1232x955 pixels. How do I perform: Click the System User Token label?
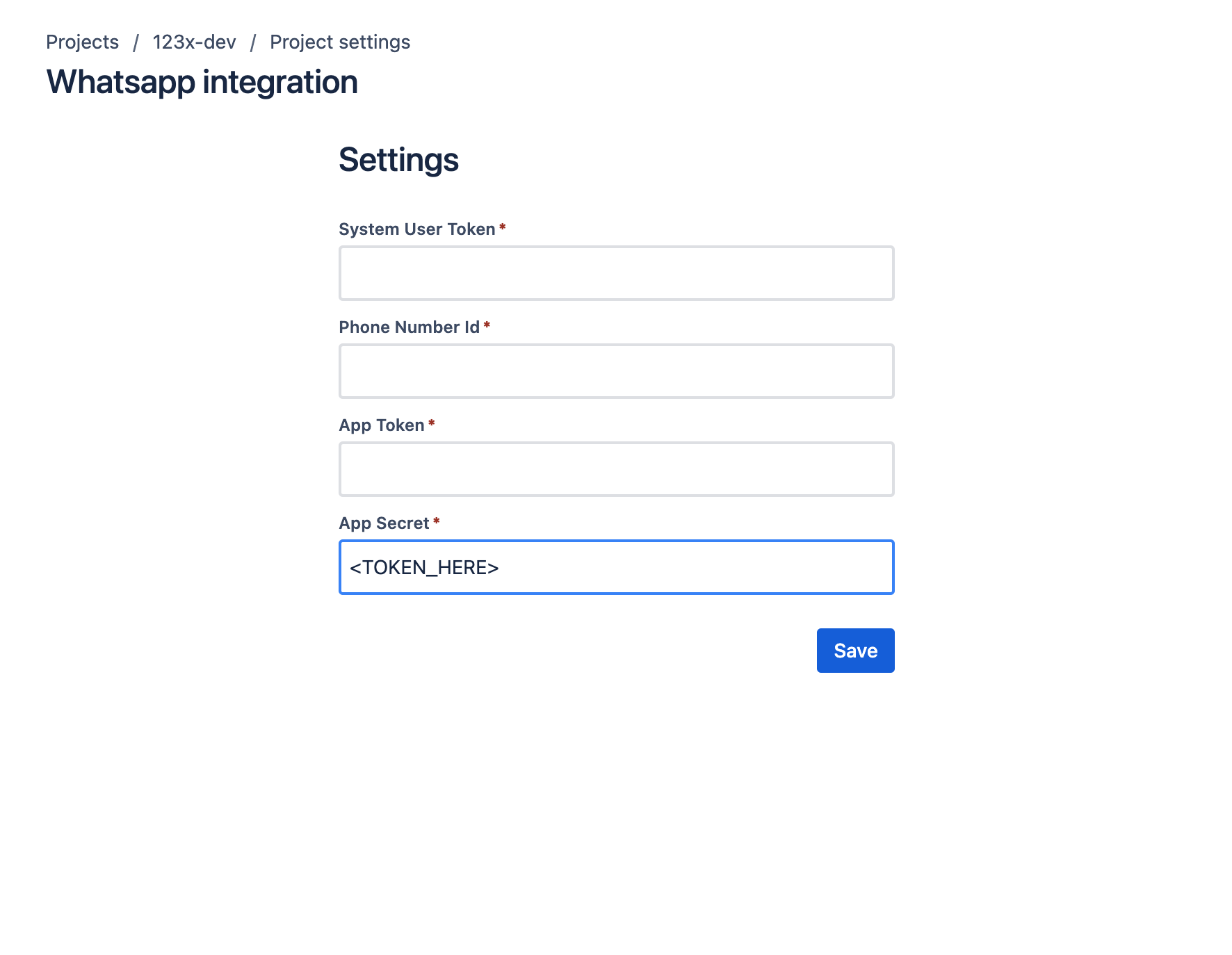416,229
